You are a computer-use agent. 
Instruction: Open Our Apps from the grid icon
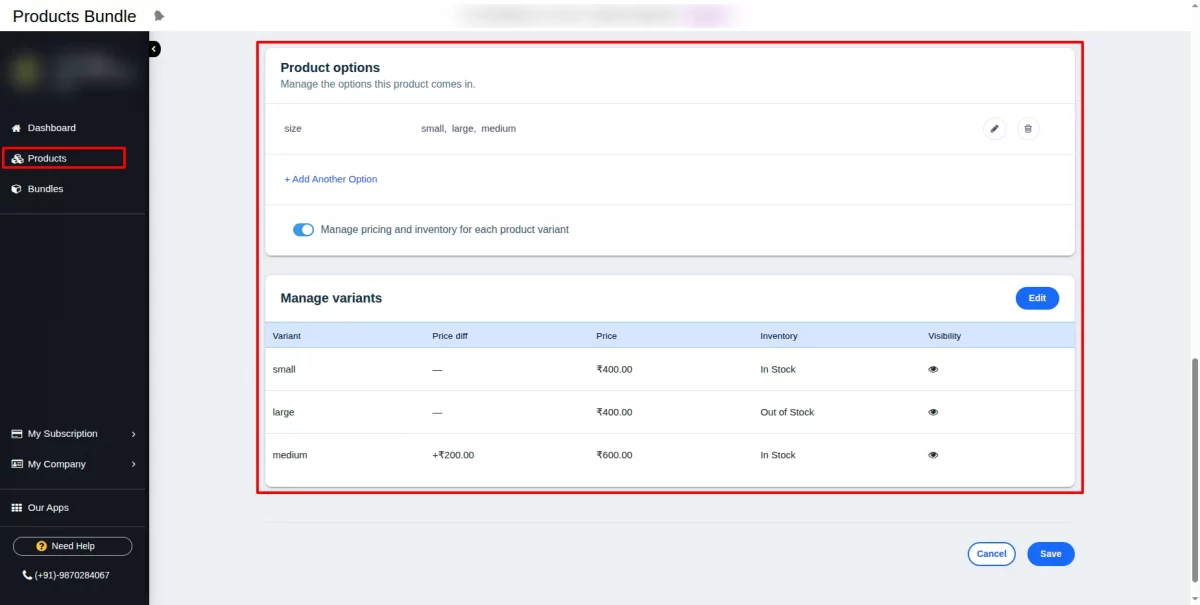(15, 507)
